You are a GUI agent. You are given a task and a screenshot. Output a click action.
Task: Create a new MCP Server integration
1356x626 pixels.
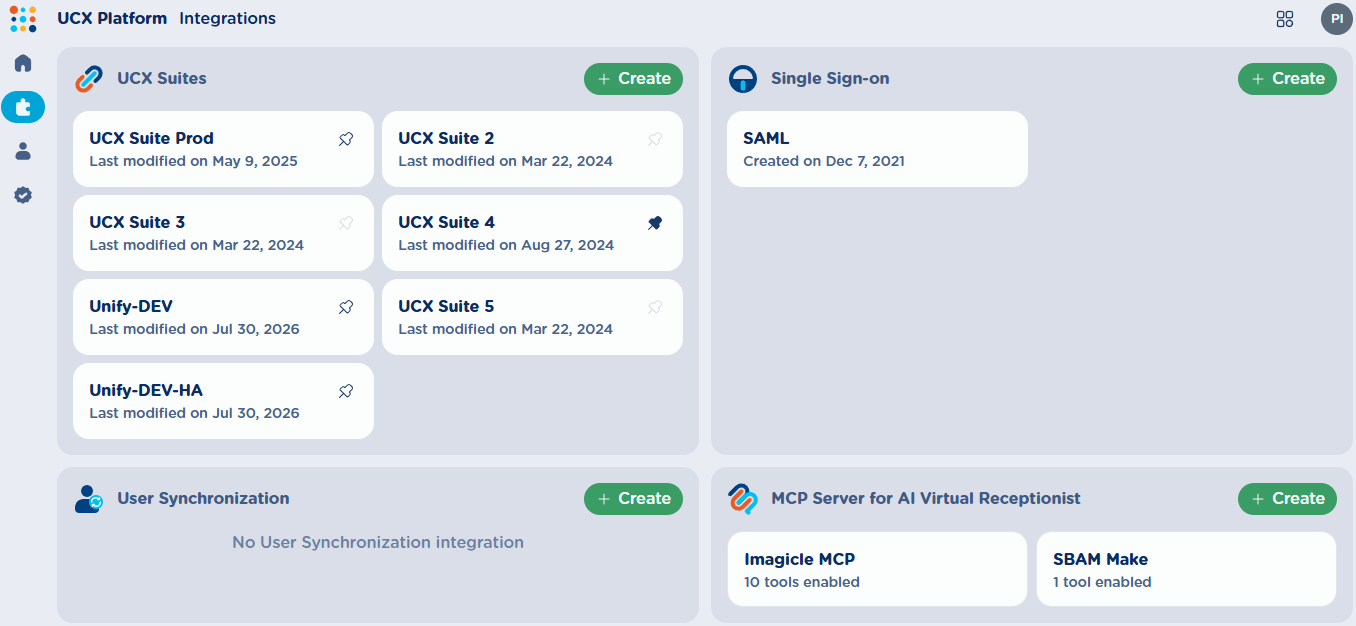click(x=1287, y=499)
